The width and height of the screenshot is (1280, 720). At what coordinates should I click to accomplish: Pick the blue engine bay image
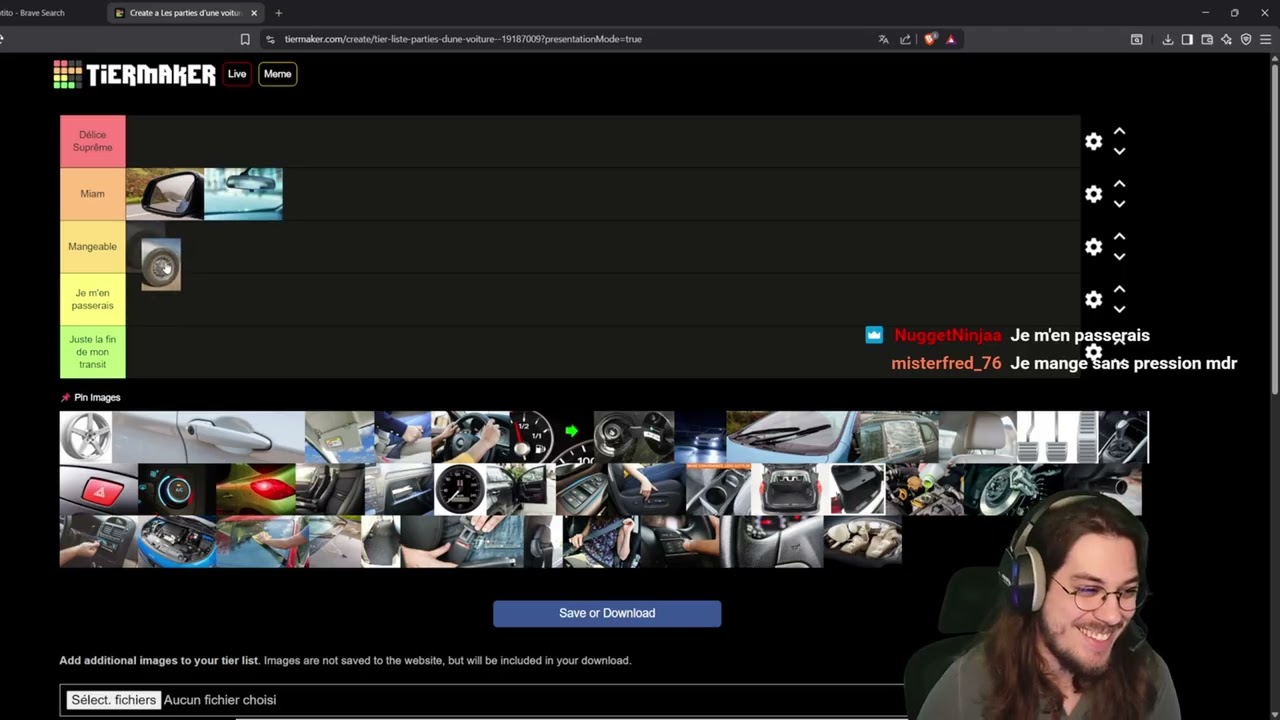point(177,541)
